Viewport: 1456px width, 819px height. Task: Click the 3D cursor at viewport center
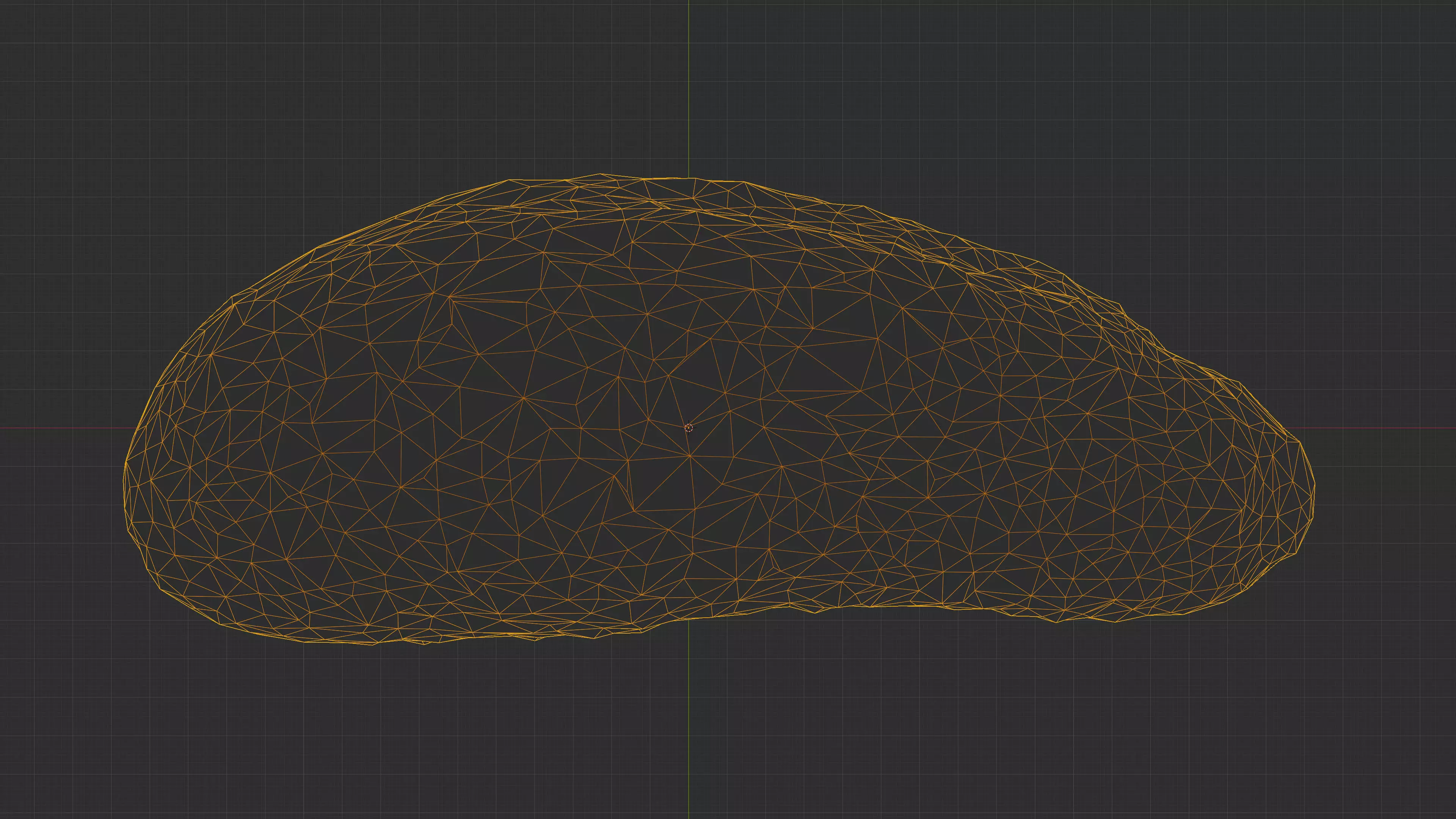point(689,428)
